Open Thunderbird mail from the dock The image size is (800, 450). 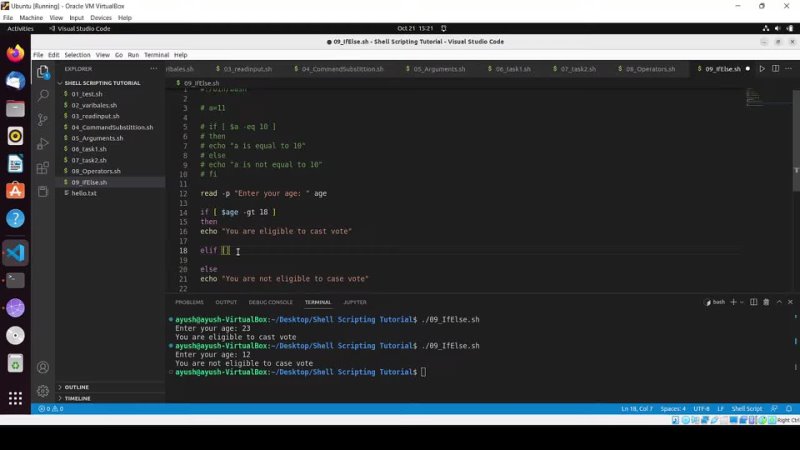(15, 81)
